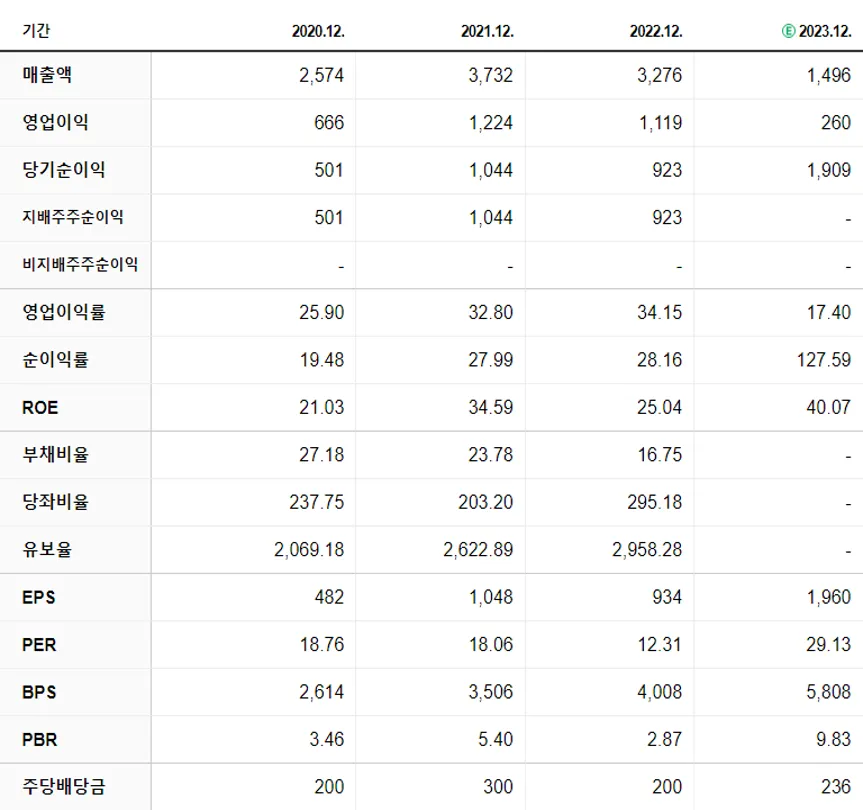863x810 pixels.
Task: Click the ROE value 25.04
Action: pyautogui.click(x=659, y=407)
